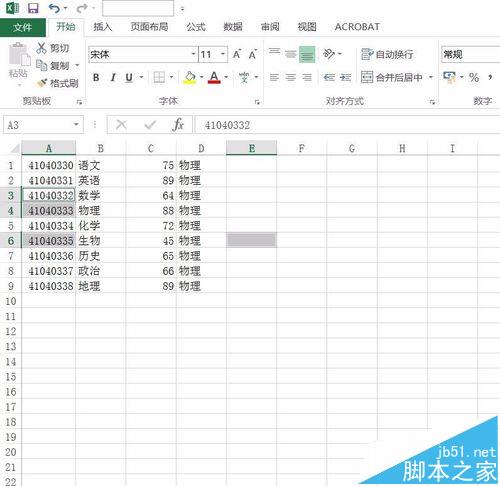Click the Insert Function fx icon
Screen dimensions: 500x486
tap(178, 125)
